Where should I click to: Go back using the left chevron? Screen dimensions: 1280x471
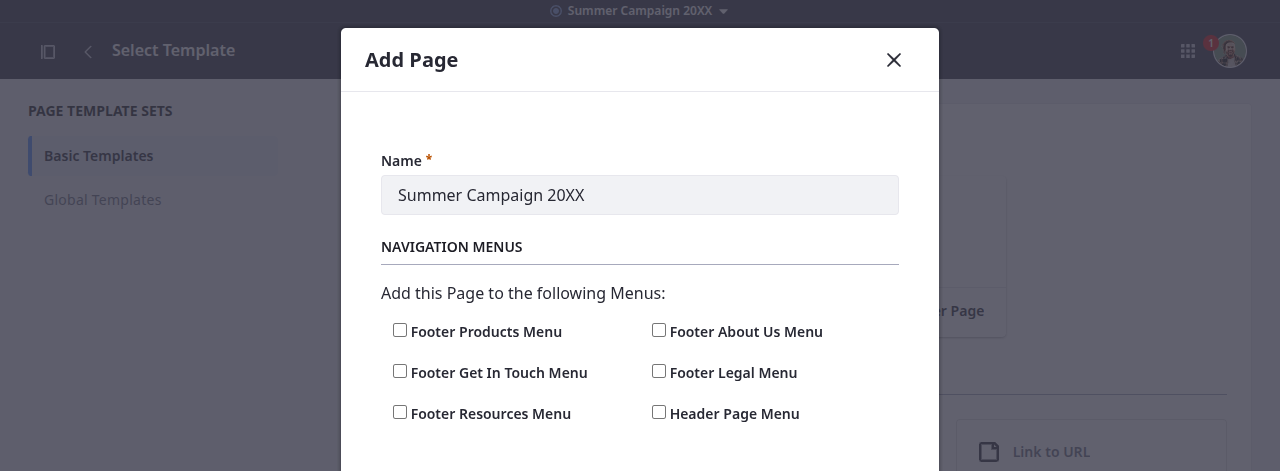(x=88, y=51)
